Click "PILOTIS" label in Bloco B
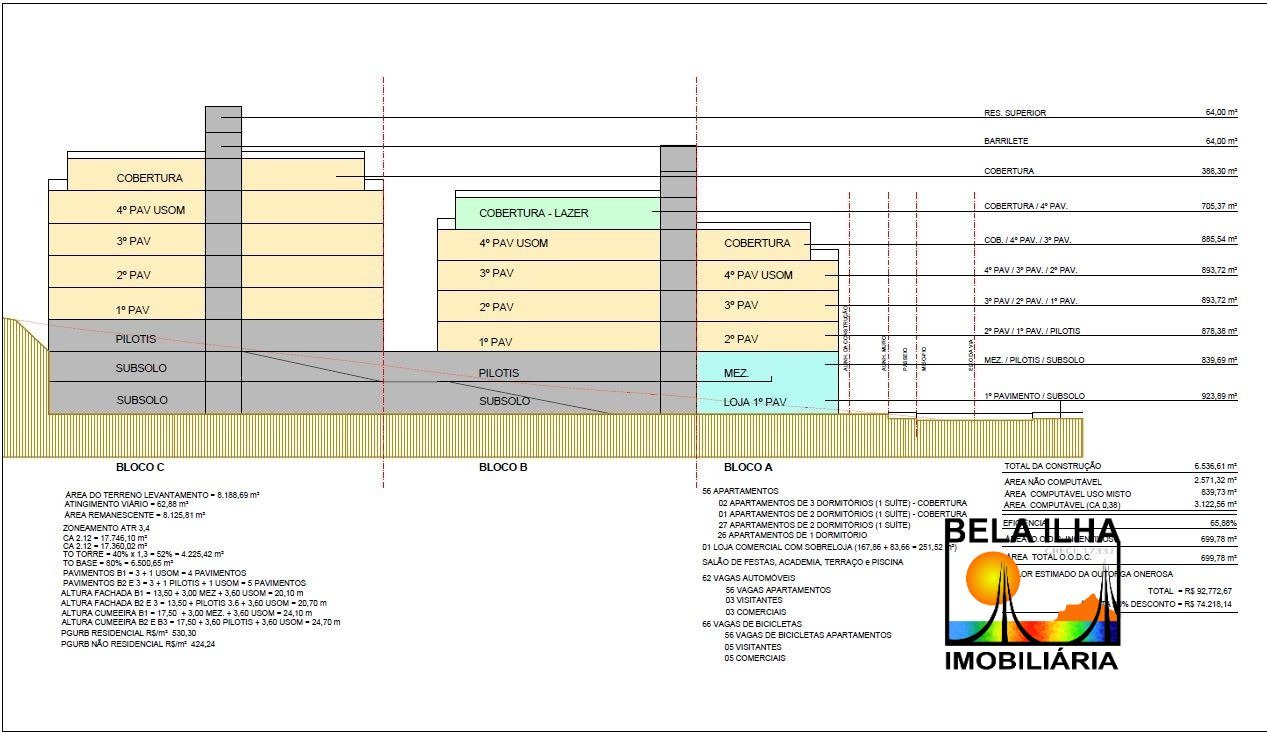This screenshot has height=732, width=1267. pyautogui.click(x=499, y=373)
